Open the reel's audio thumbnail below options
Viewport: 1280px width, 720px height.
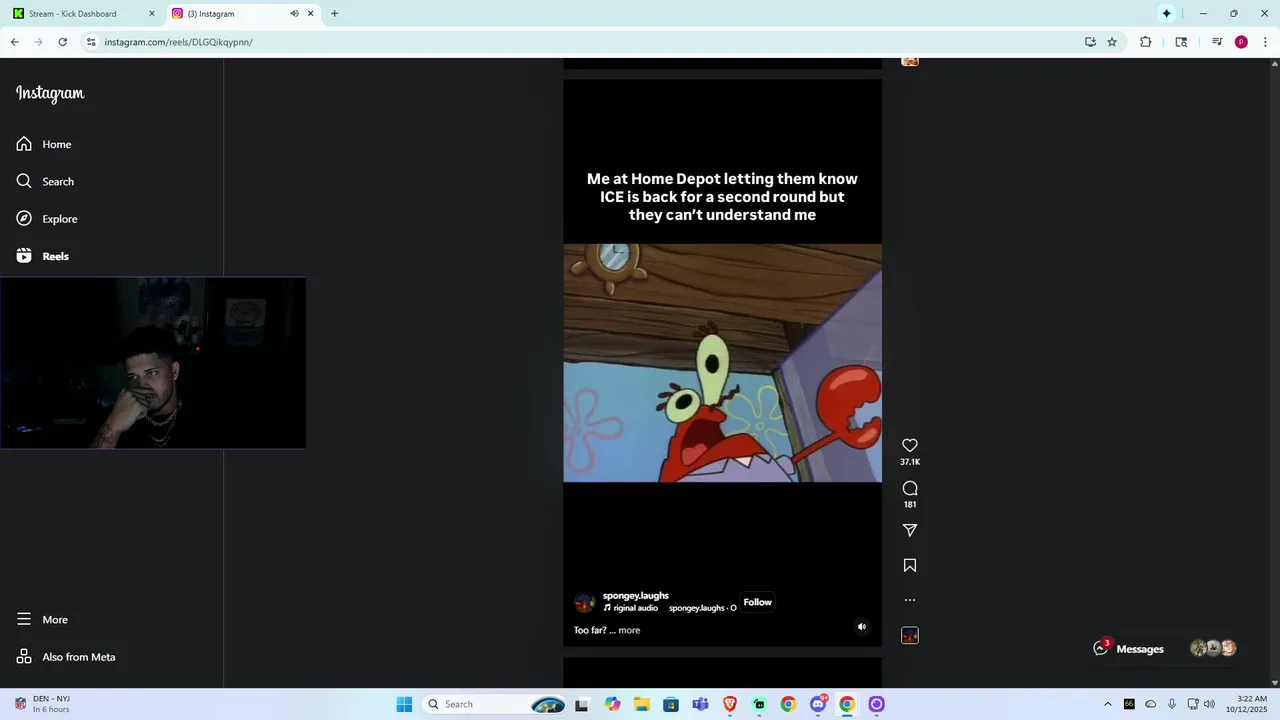pyautogui.click(x=910, y=635)
